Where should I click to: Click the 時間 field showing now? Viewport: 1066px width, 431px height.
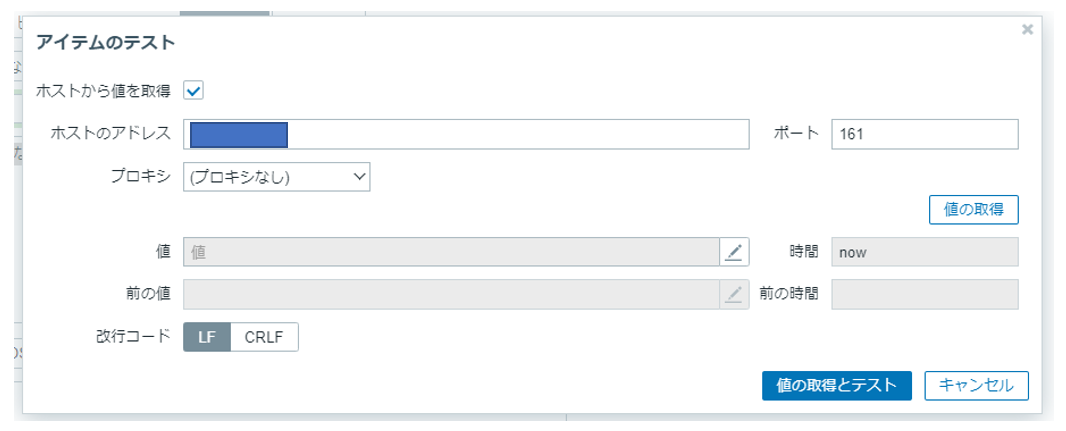tap(925, 252)
